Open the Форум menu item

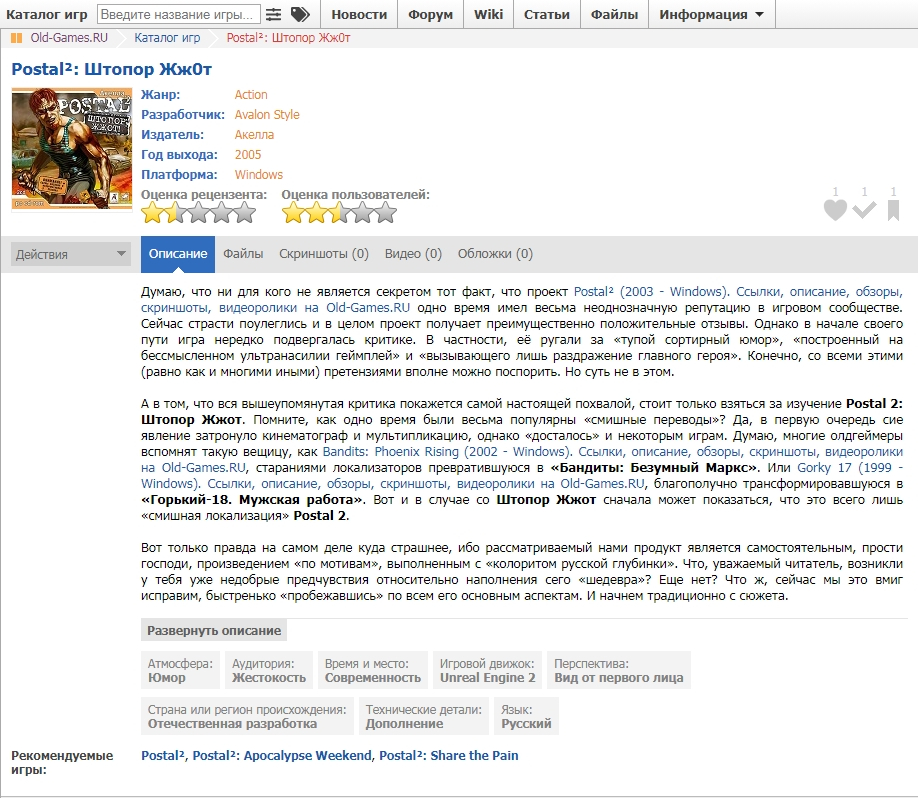click(x=430, y=14)
